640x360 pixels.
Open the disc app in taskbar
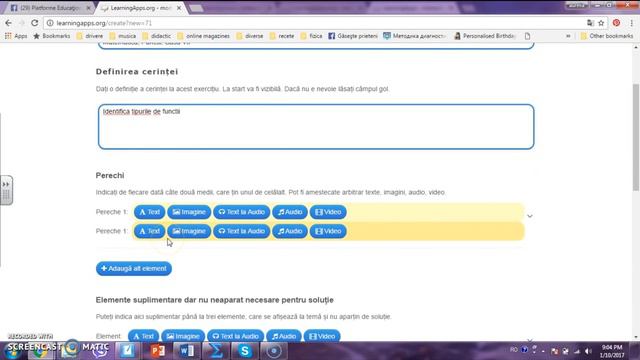(273, 351)
